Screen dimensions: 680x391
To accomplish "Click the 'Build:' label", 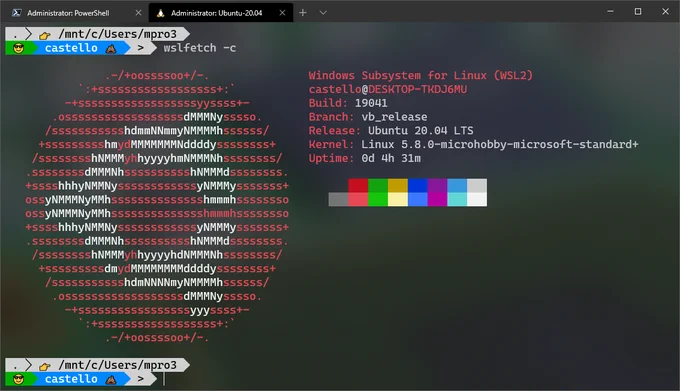I will click(x=328, y=103).
